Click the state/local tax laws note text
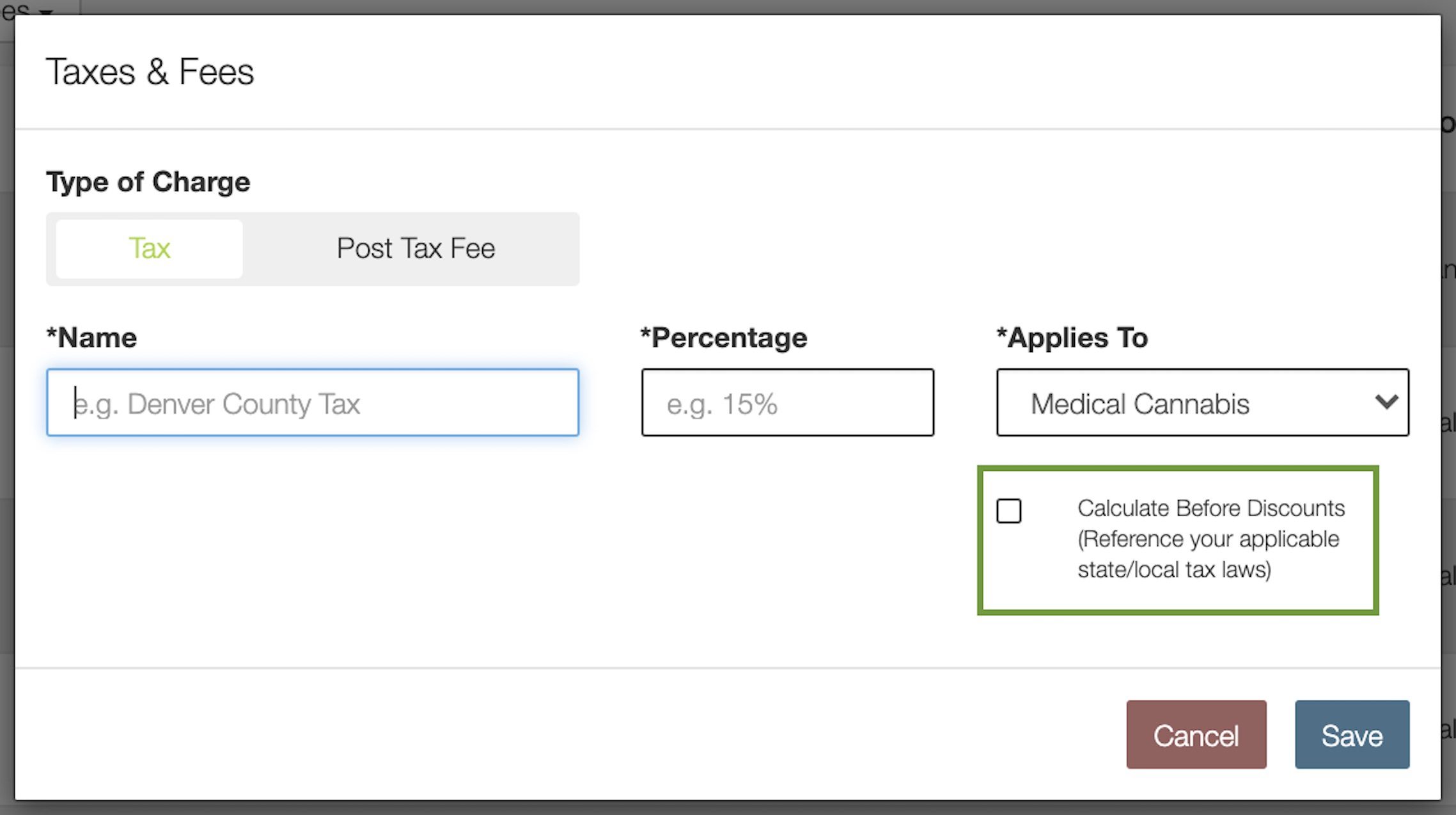The width and height of the screenshot is (1456, 815). pyautogui.click(x=1174, y=569)
